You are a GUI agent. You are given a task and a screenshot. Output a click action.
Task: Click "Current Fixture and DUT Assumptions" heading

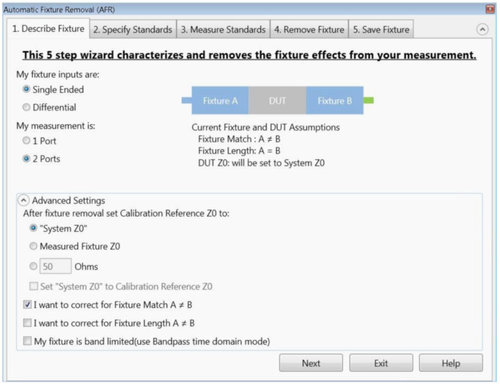coord(266,127)
